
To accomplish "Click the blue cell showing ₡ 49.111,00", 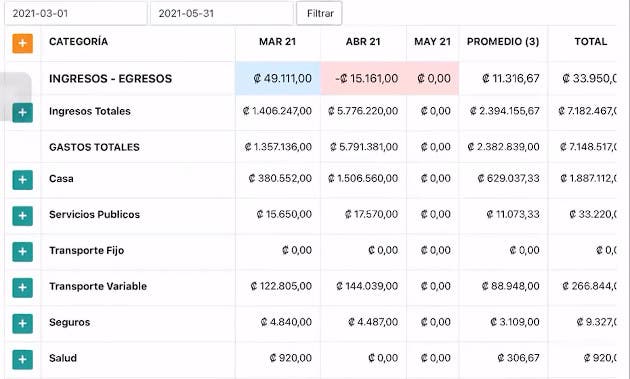I will (278, 78).
